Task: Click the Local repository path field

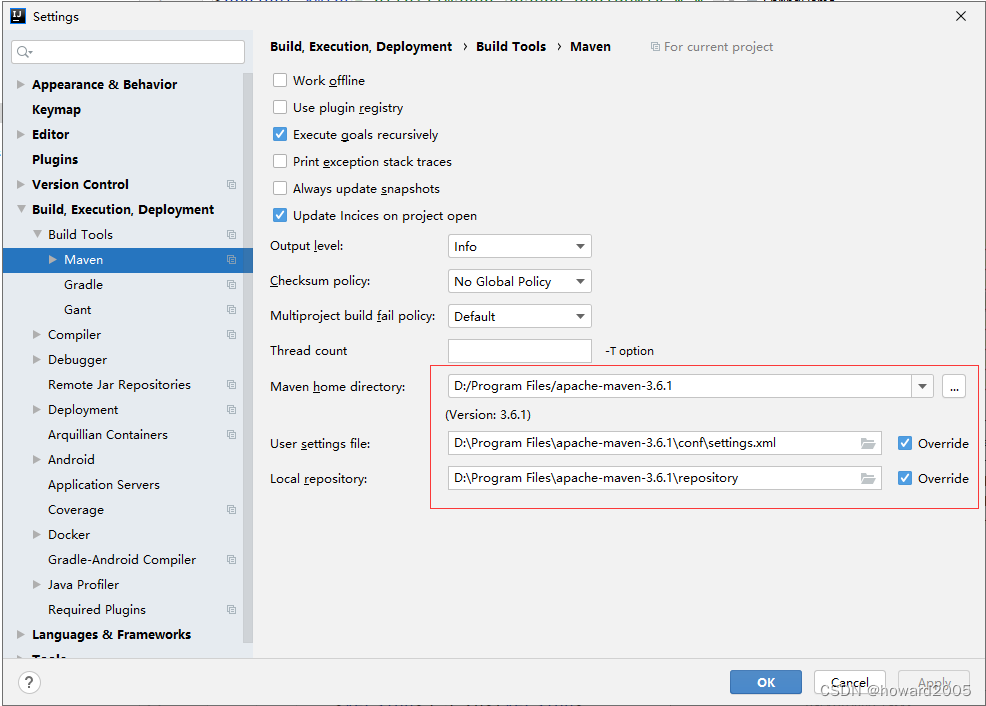Action: [x=665, y=478]
